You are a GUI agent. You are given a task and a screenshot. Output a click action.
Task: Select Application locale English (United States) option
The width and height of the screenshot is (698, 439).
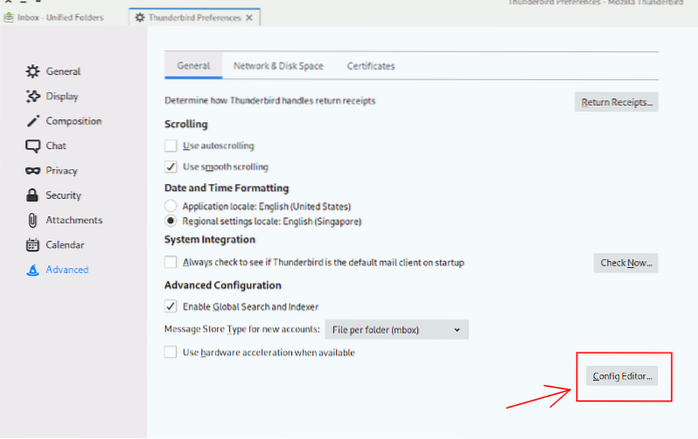(x=171, y=204)
